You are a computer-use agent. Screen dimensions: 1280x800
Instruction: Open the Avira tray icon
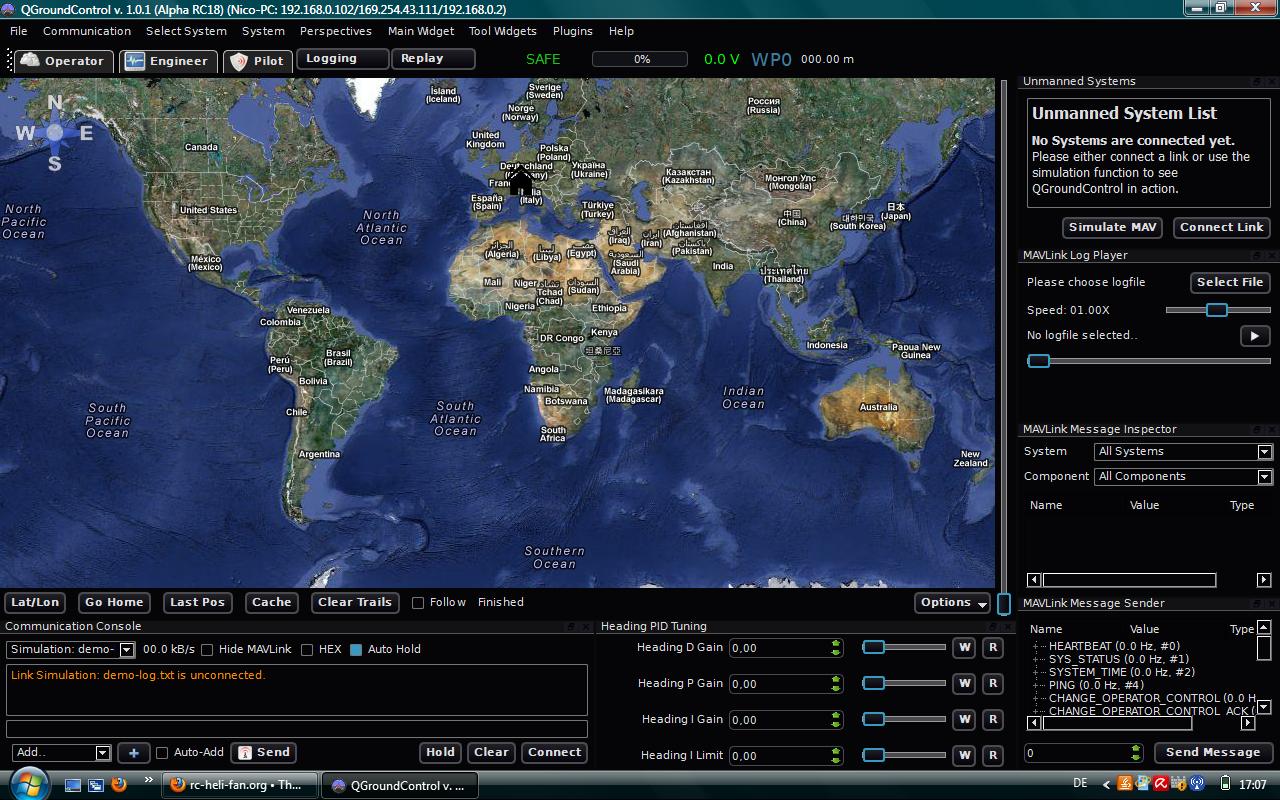[x=1161, y=785]
